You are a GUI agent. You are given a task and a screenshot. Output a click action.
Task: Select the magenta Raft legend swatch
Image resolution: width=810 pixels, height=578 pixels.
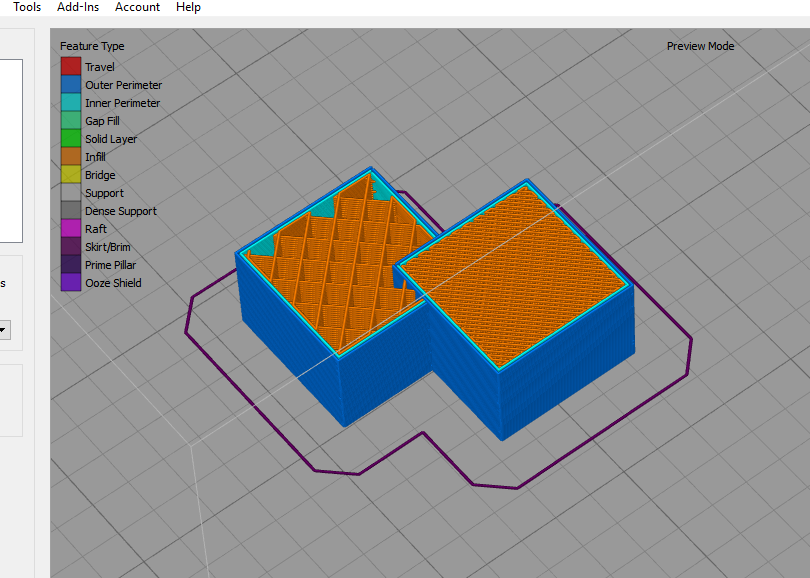point(71,229)
